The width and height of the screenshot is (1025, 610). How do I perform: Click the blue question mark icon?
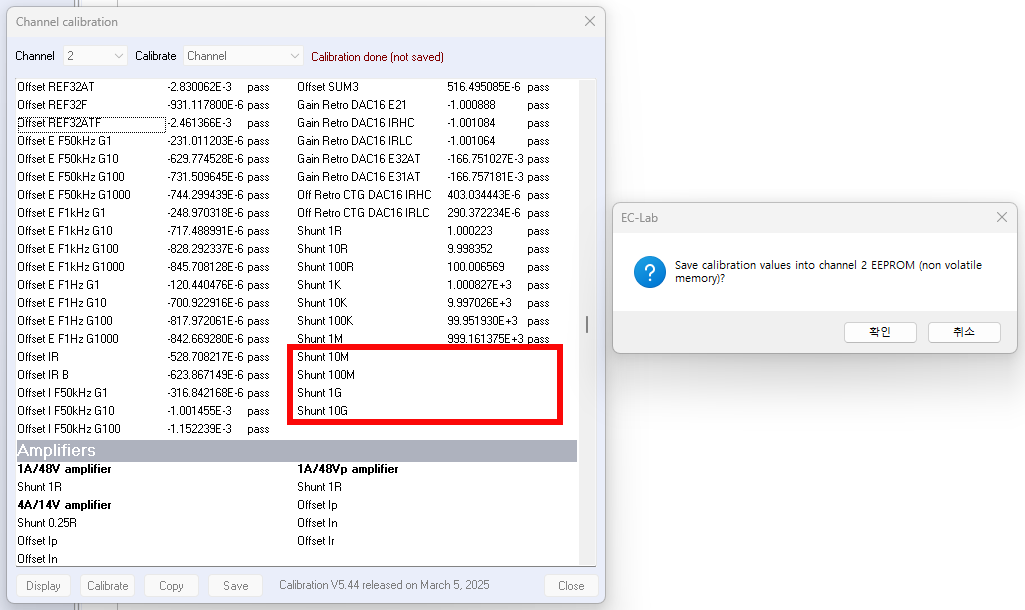coord(650,272)
